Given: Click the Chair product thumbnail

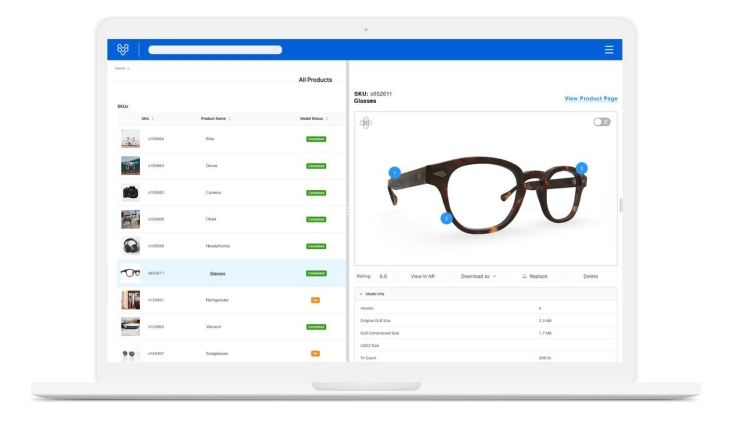Looking at the screenshot, I should (130, 219).
